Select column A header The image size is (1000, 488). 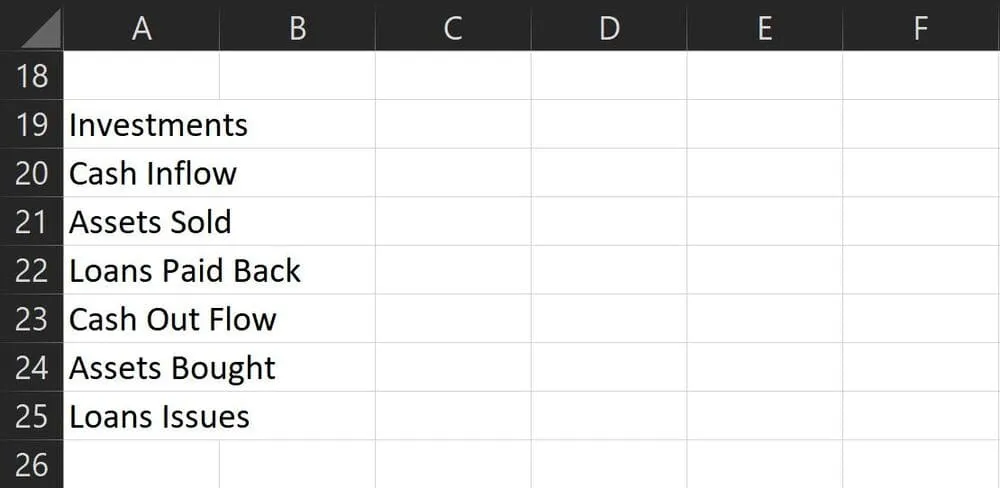(x=141, y=28)
